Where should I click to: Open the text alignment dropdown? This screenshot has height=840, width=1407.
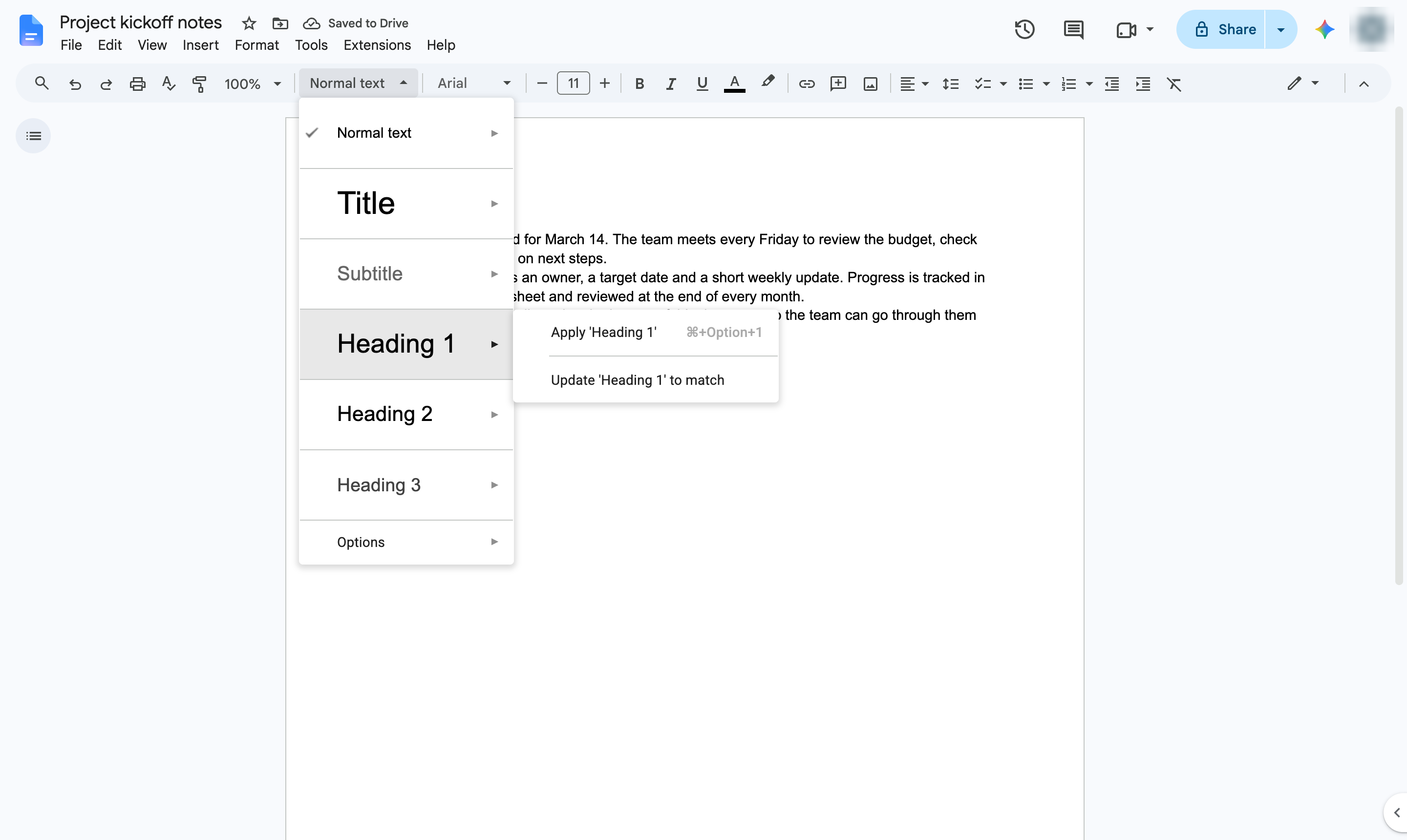click(914, 84)
